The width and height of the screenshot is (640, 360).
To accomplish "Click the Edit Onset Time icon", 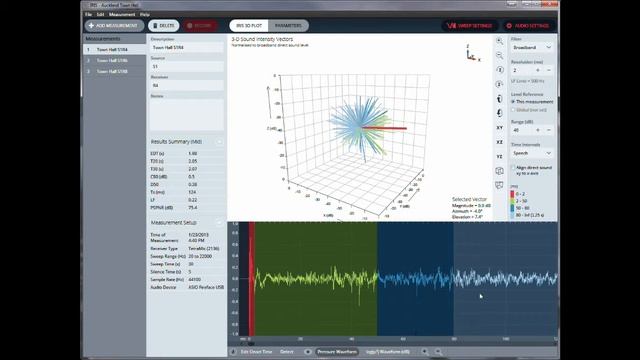I will point(233,351).
